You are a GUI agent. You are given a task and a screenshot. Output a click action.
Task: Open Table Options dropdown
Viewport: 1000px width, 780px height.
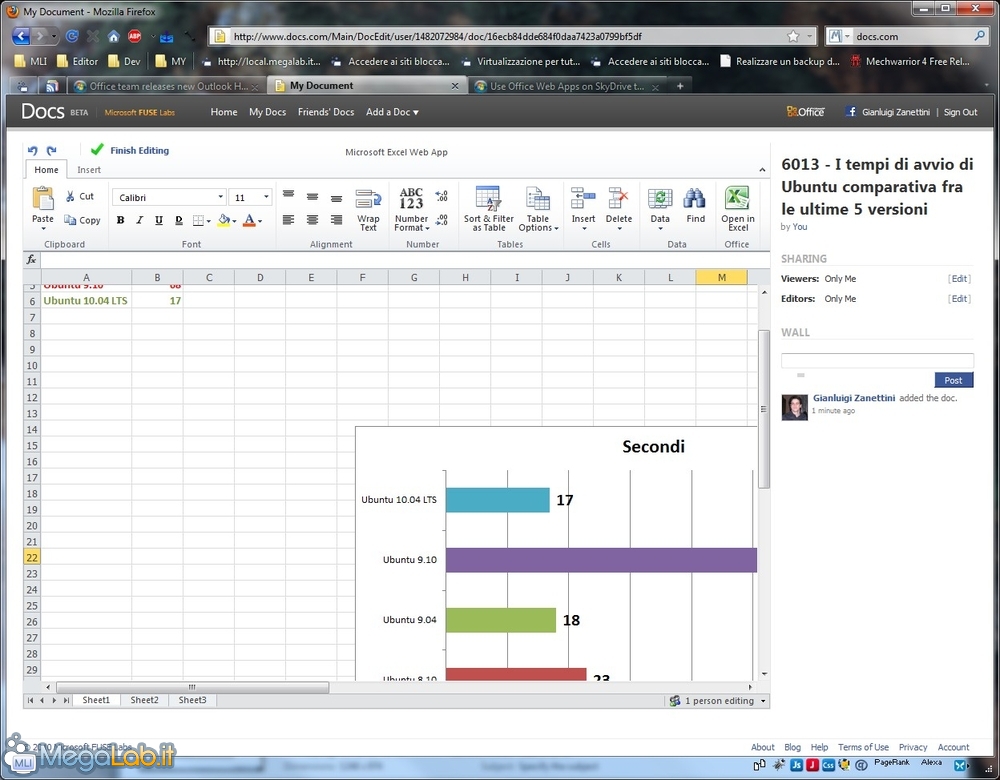coord(538,209)
